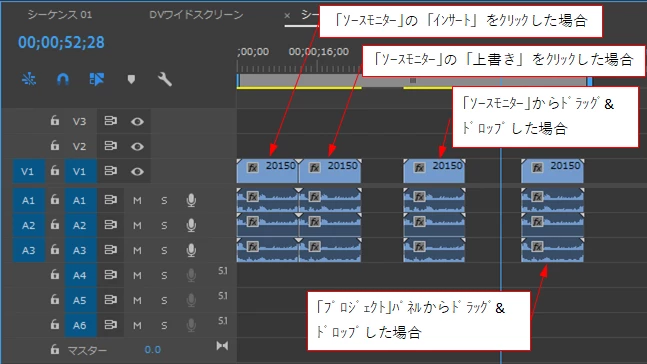
Task: Solo the A6 track
Action: (x=164, y=326)
